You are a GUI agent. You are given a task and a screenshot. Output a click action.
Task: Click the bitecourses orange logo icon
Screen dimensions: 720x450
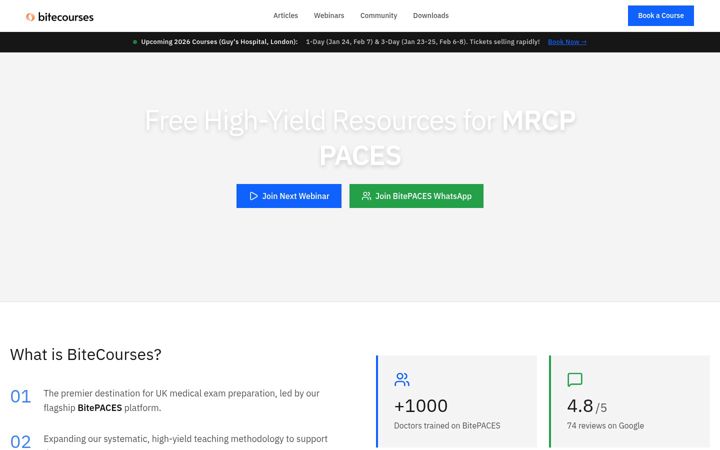(x=30, y=17)
